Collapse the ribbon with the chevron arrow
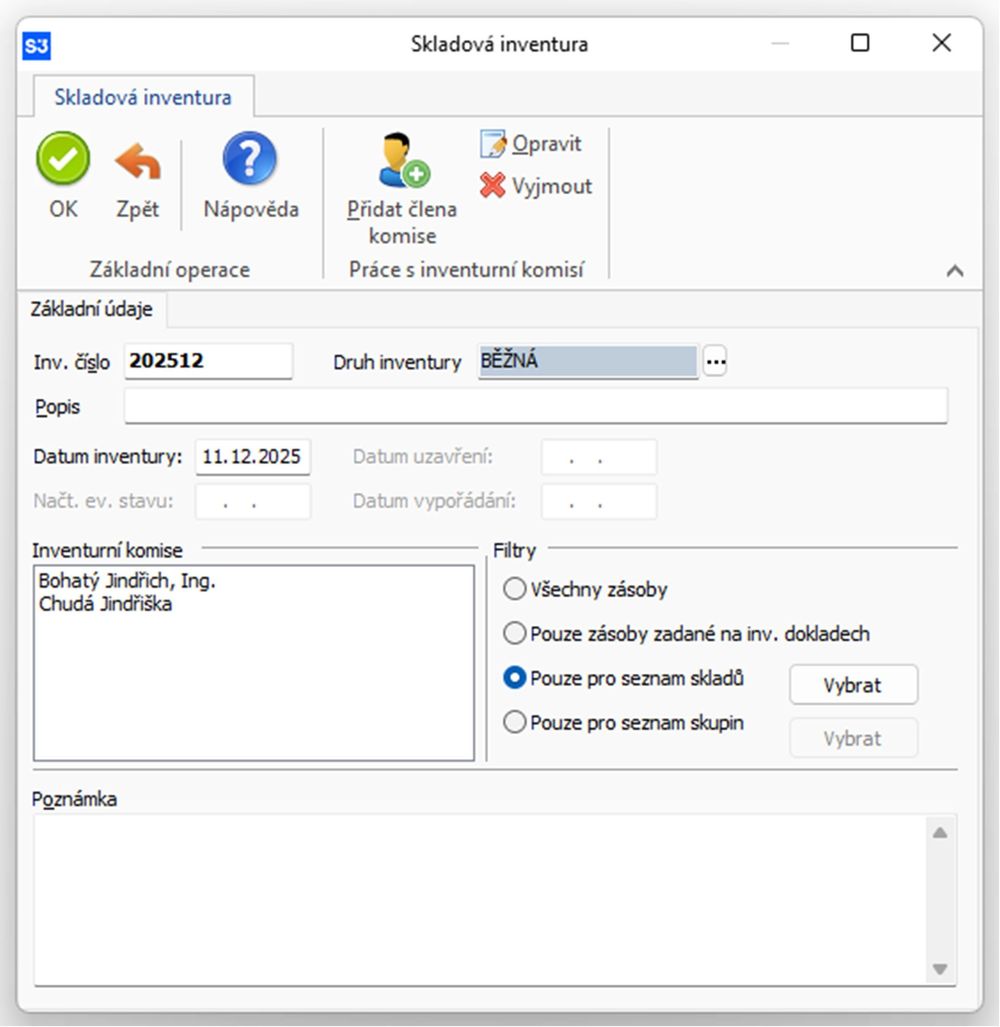The width and height of the screenshot is (1000, 1027). click(955, 270)
